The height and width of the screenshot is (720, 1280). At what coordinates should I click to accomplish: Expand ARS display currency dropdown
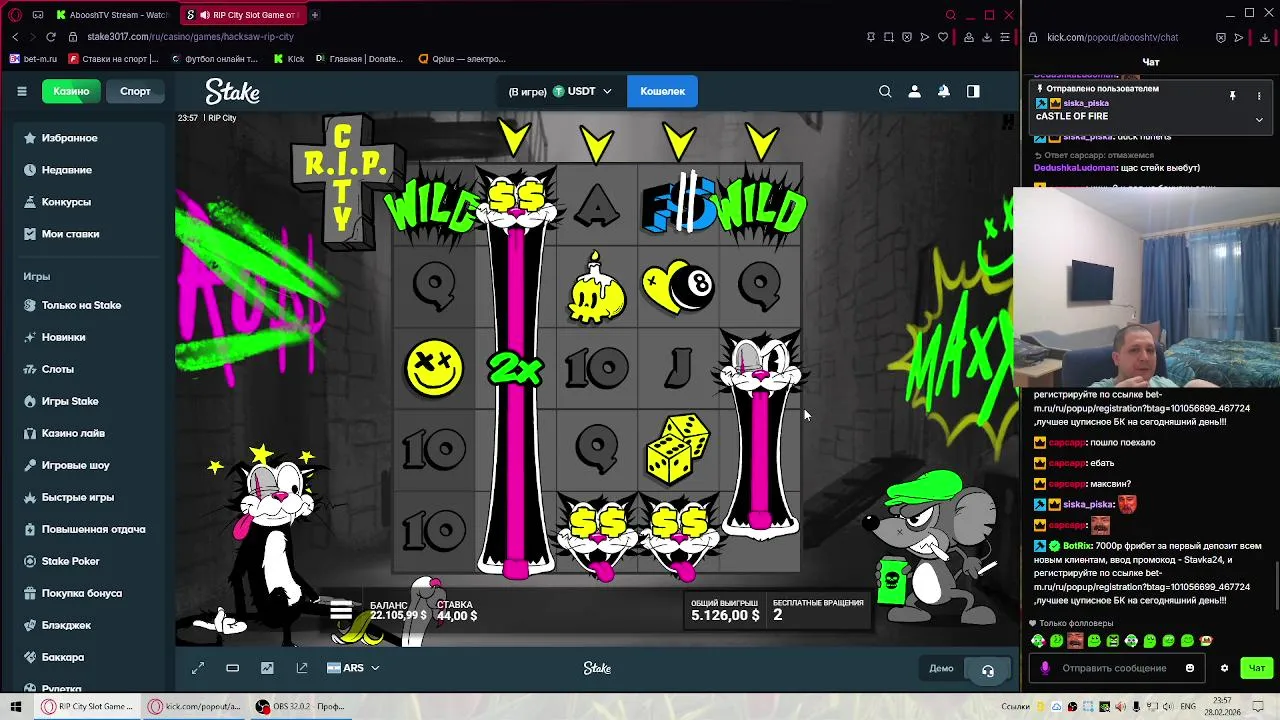[x=353, y=668]
